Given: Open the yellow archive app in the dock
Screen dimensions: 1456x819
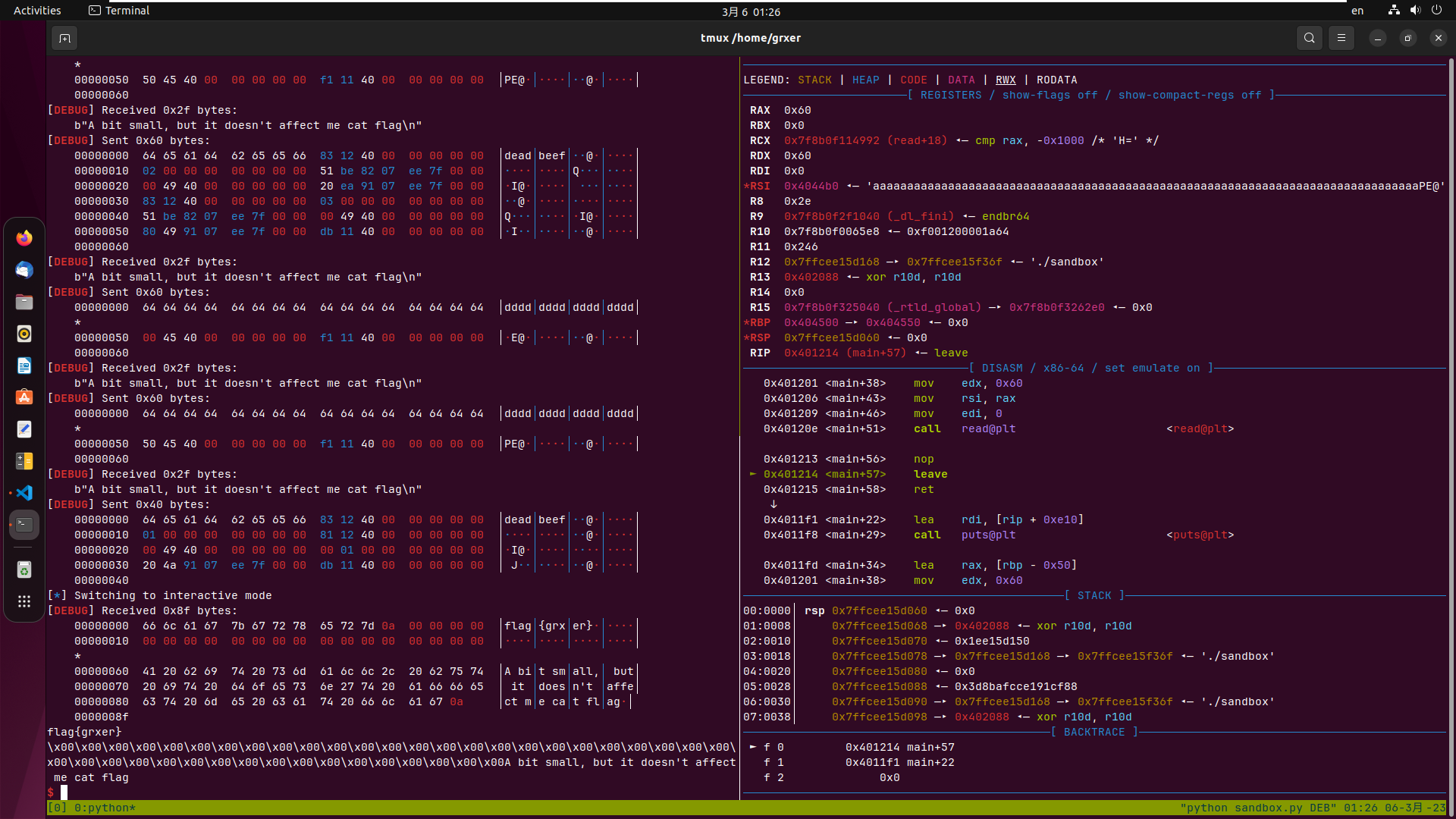Looking at the screenshot, I should (x=24, y=461).
